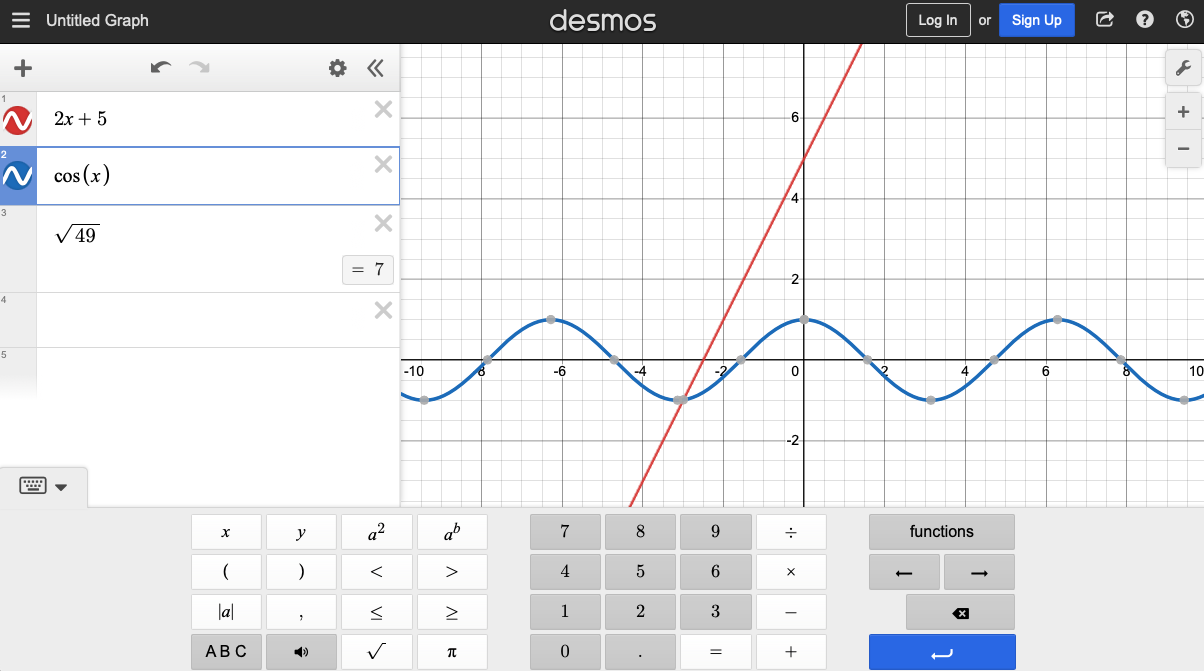Click the empty expression row 4

[x=200, y=320]
